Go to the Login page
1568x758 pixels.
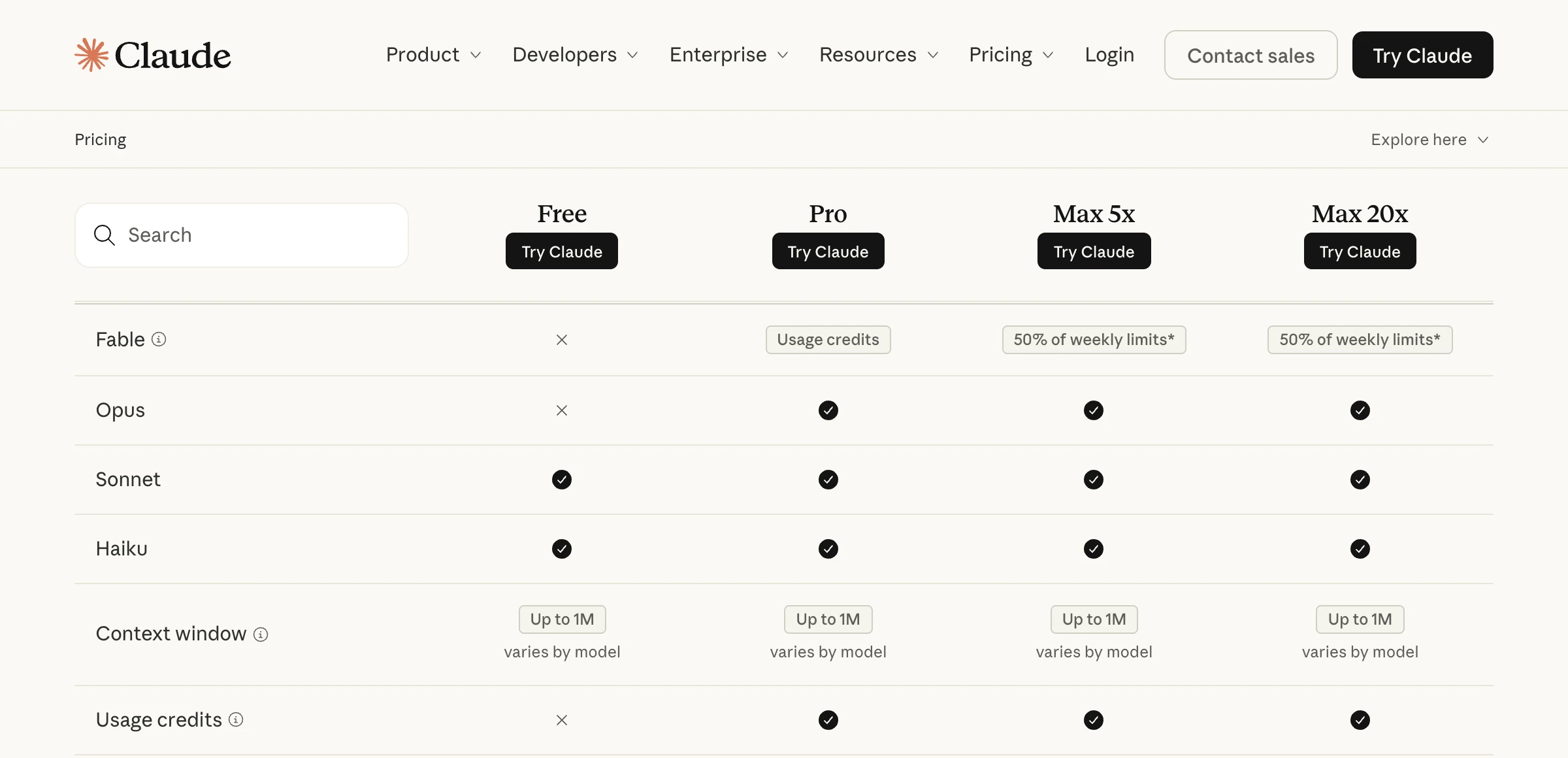pyautogui.click(x=1109, y=55)
